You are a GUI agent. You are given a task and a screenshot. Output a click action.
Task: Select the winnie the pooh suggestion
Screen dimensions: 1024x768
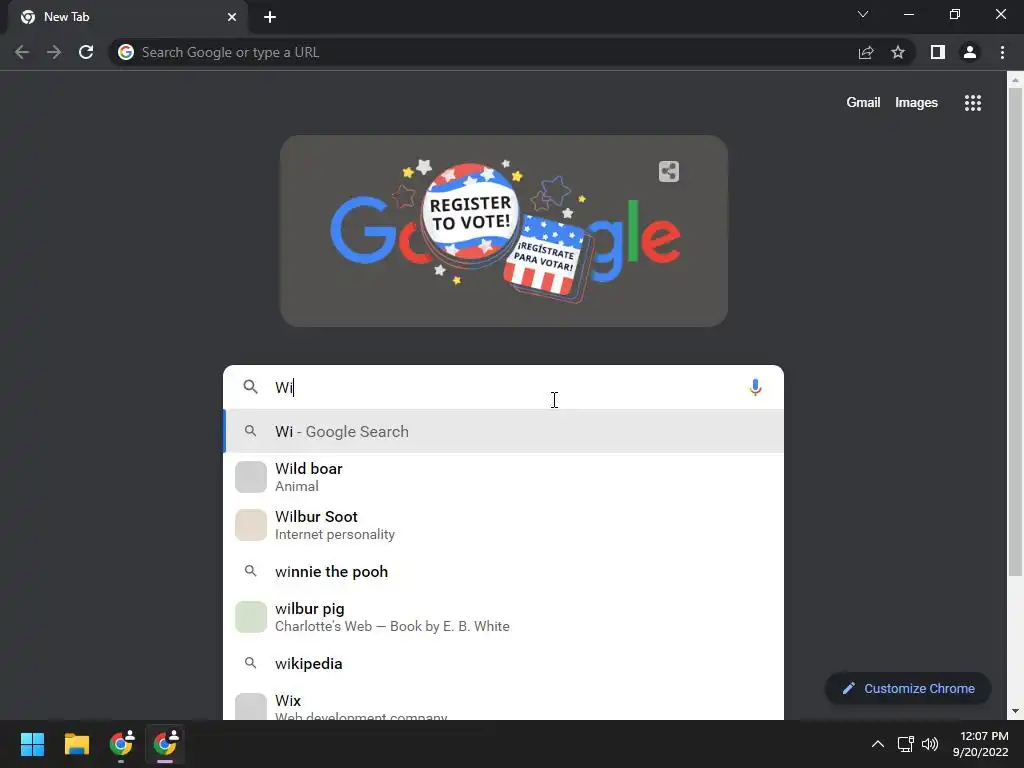[504, 571]
